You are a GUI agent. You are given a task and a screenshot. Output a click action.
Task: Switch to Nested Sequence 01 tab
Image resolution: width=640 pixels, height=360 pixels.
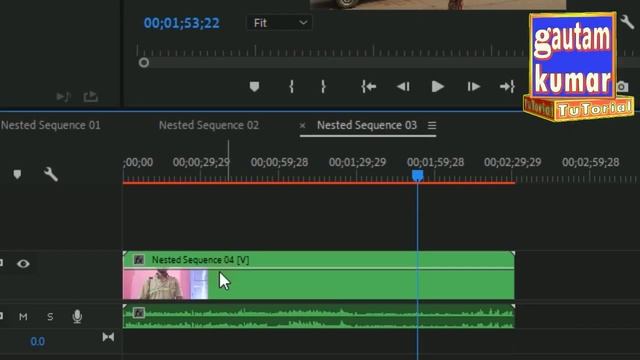click(51, 125)
